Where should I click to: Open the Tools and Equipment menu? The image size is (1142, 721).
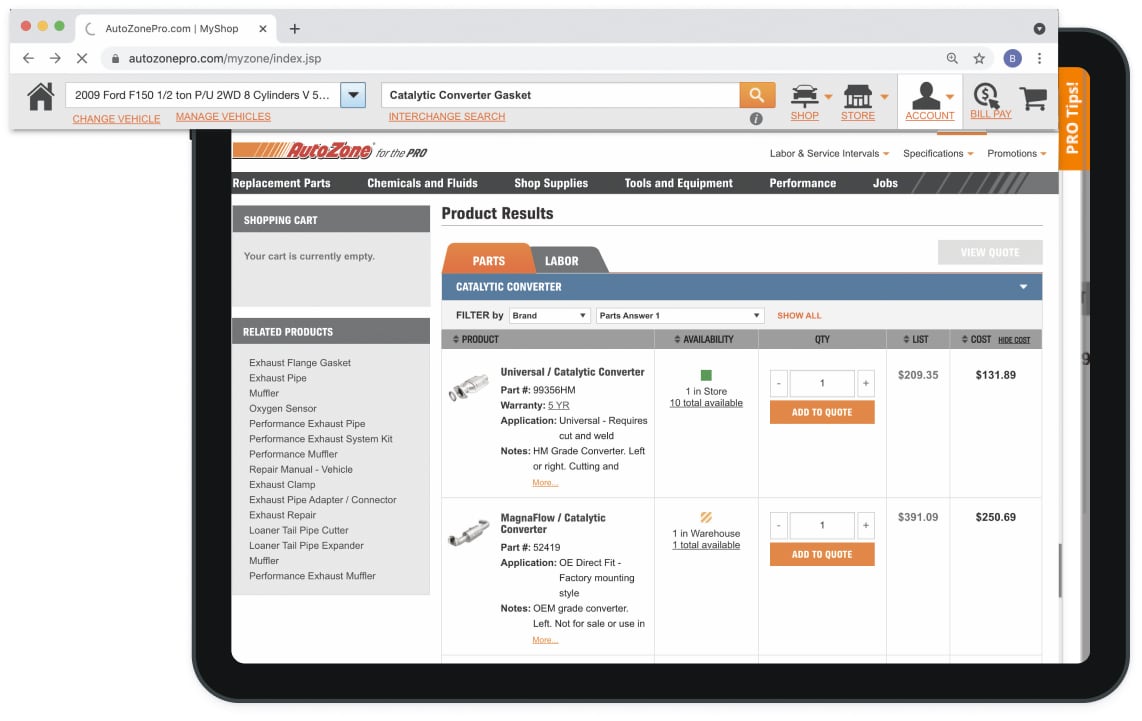click(x=679, y=184)
